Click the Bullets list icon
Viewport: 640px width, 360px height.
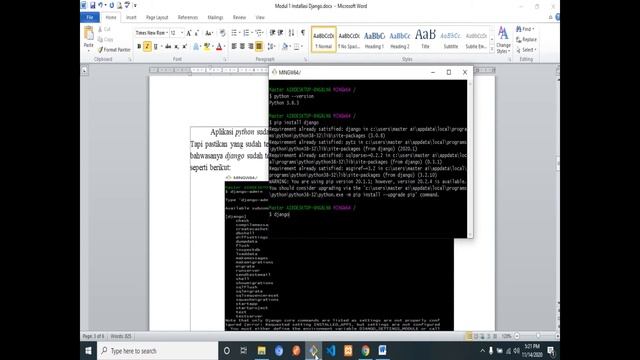pos(234,33)
